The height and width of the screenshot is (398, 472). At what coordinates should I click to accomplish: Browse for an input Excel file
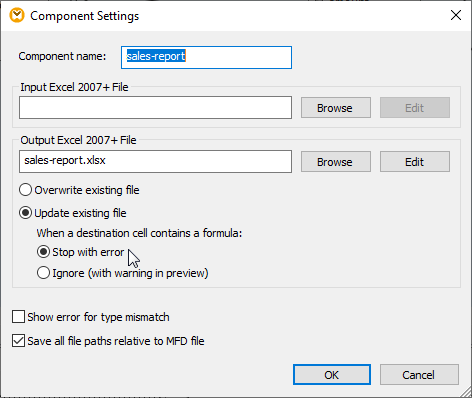pos(336,108)
